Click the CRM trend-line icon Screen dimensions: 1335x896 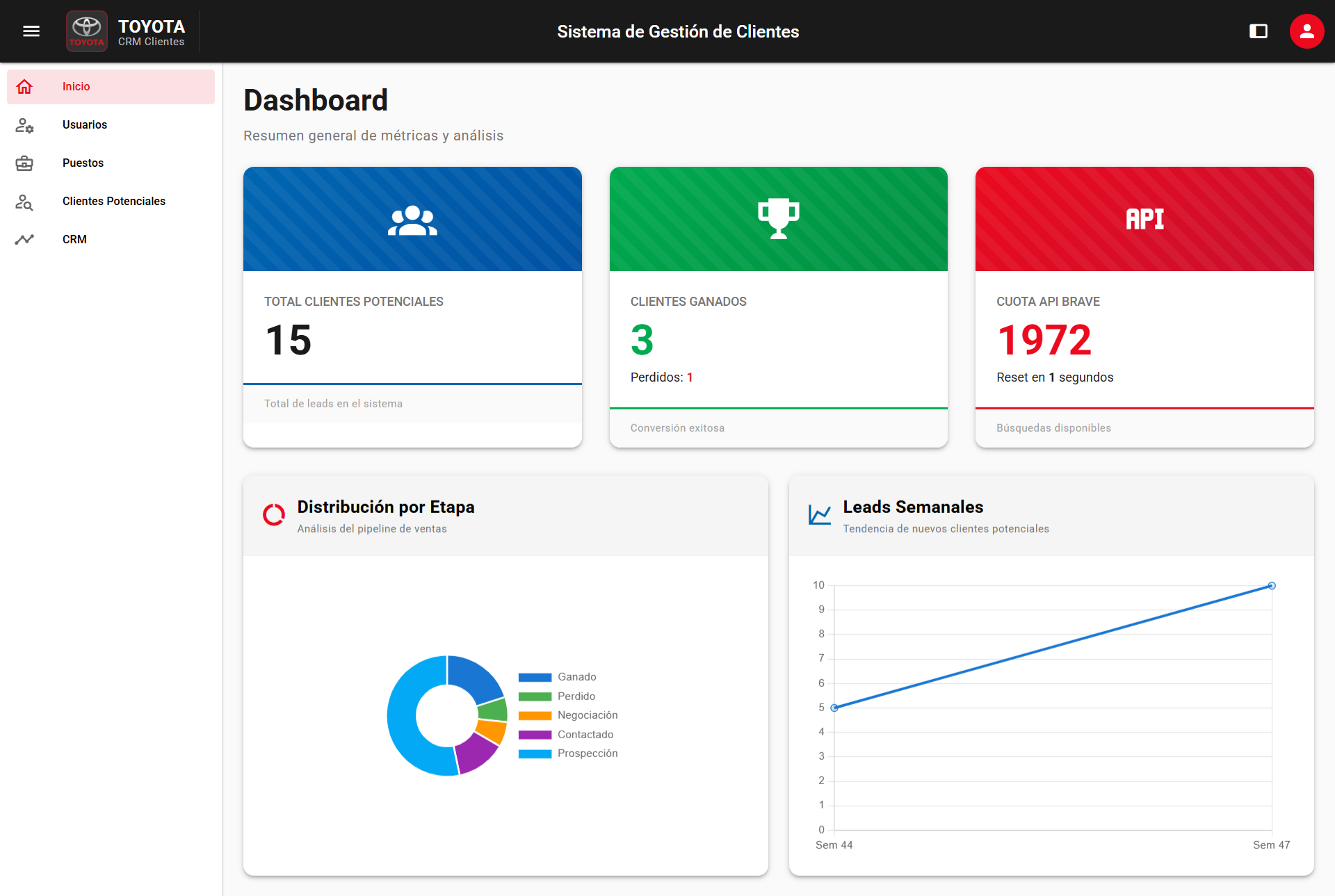click(24, 240)
